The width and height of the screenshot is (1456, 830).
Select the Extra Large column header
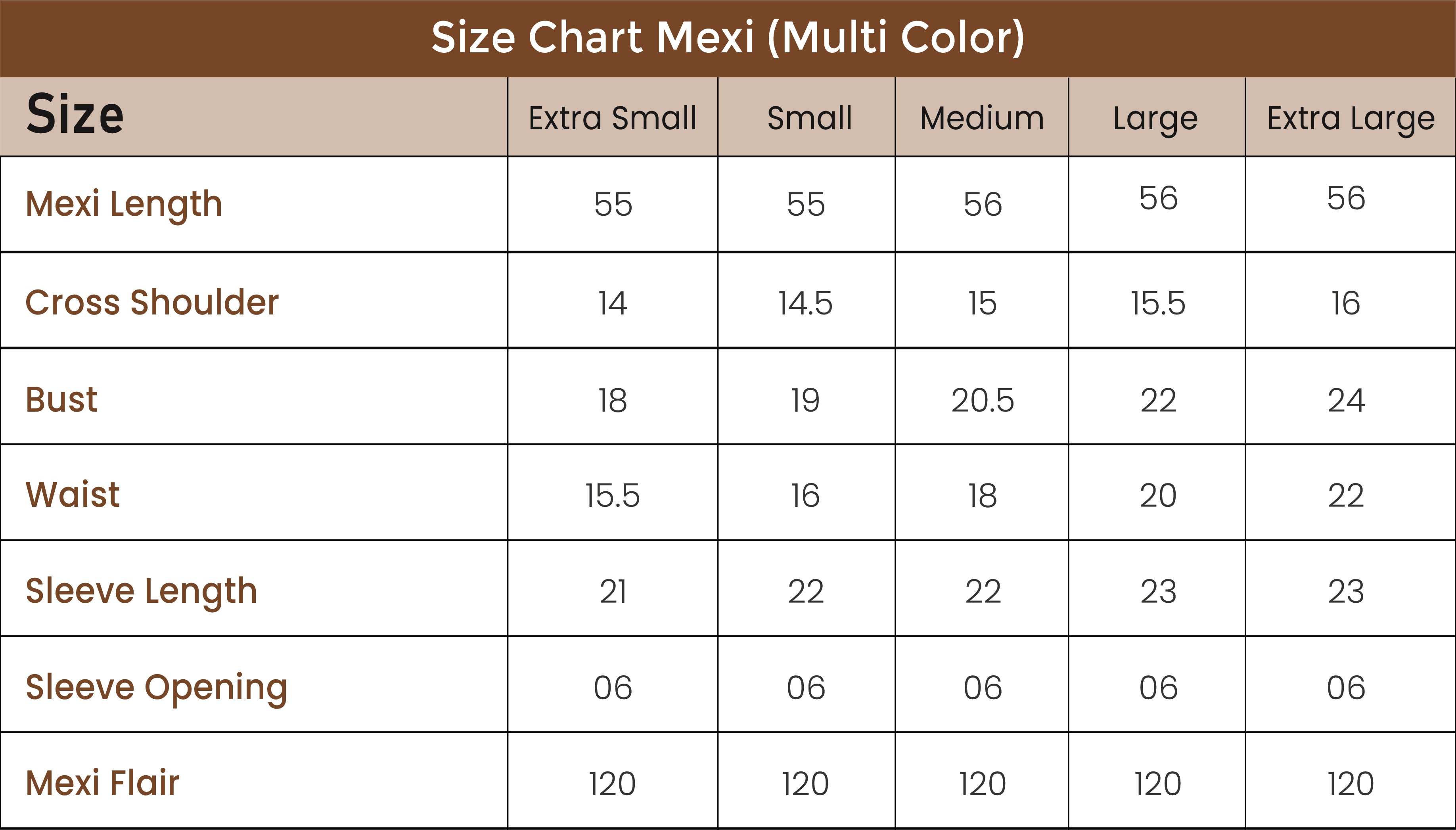(x=1351, y=119)
